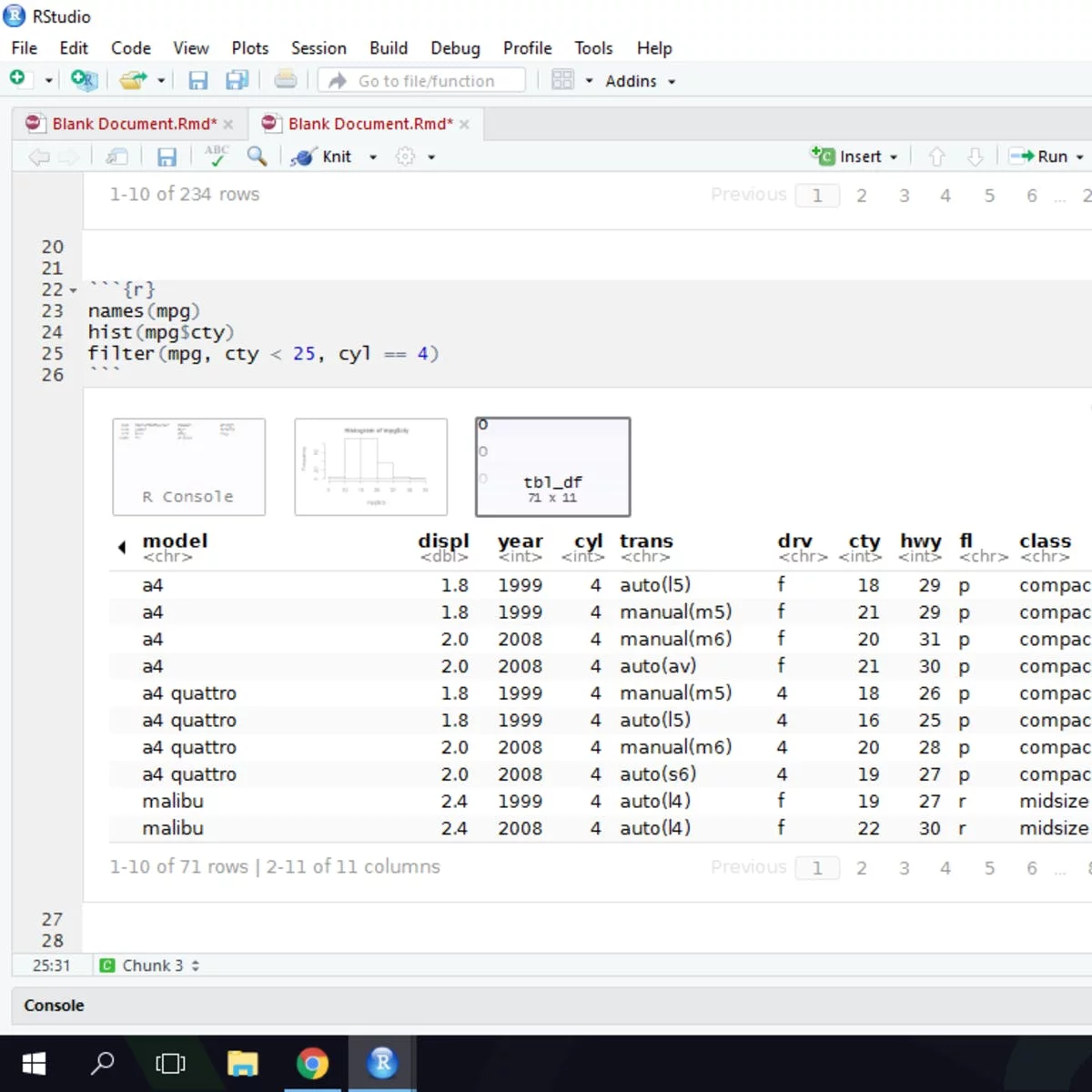Open the Addins dropdown

click(641, 81)
